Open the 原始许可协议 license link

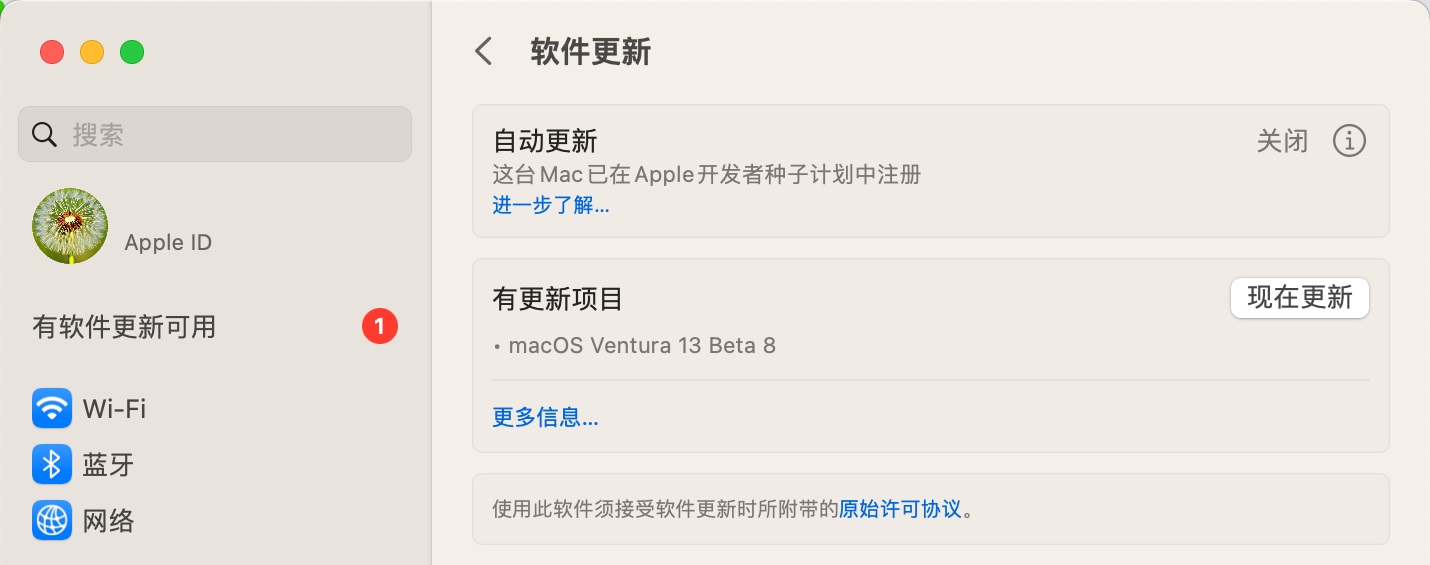[x=900, y=509]
